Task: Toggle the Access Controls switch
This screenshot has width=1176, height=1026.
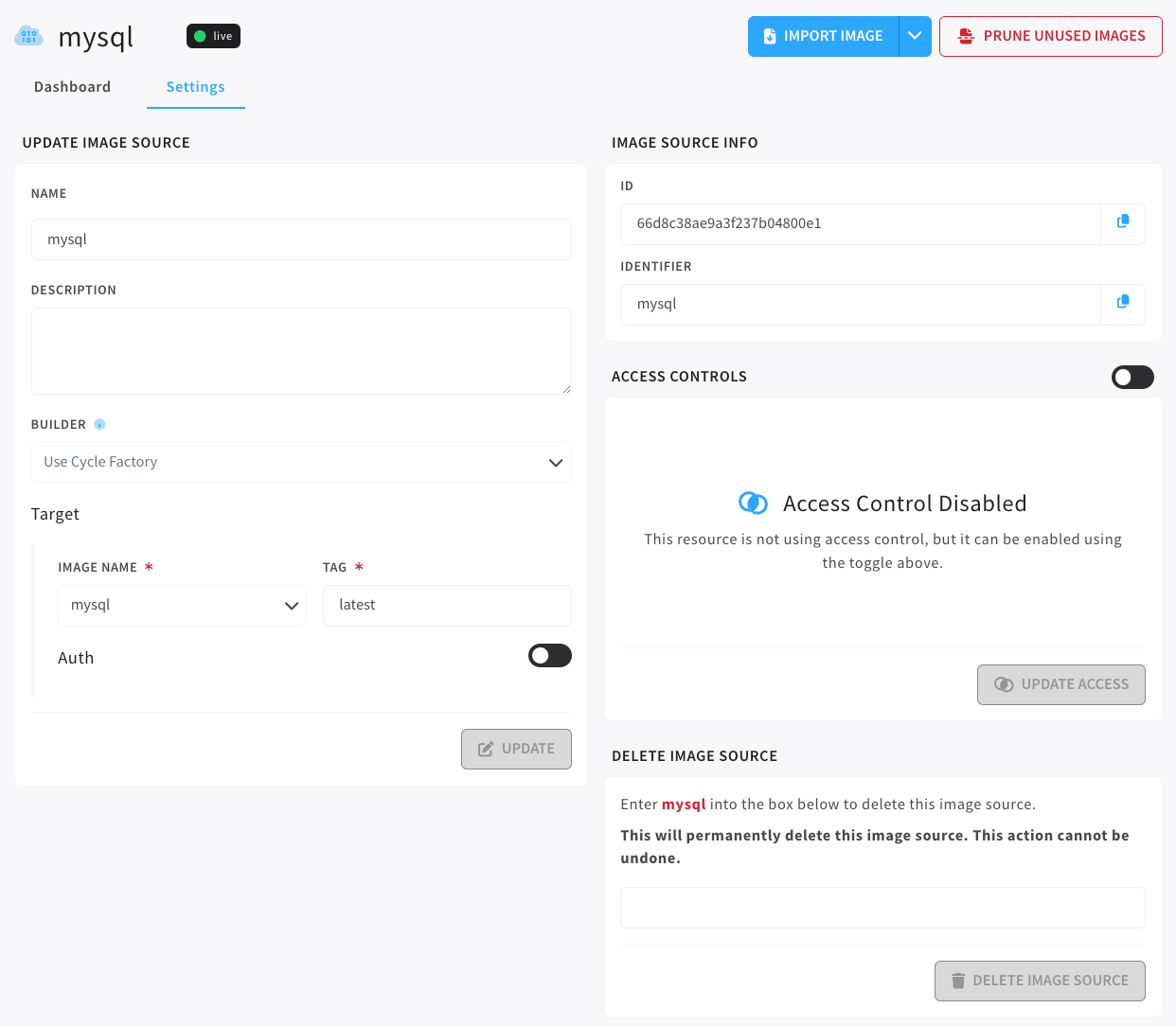Action: pos(1132,377)
